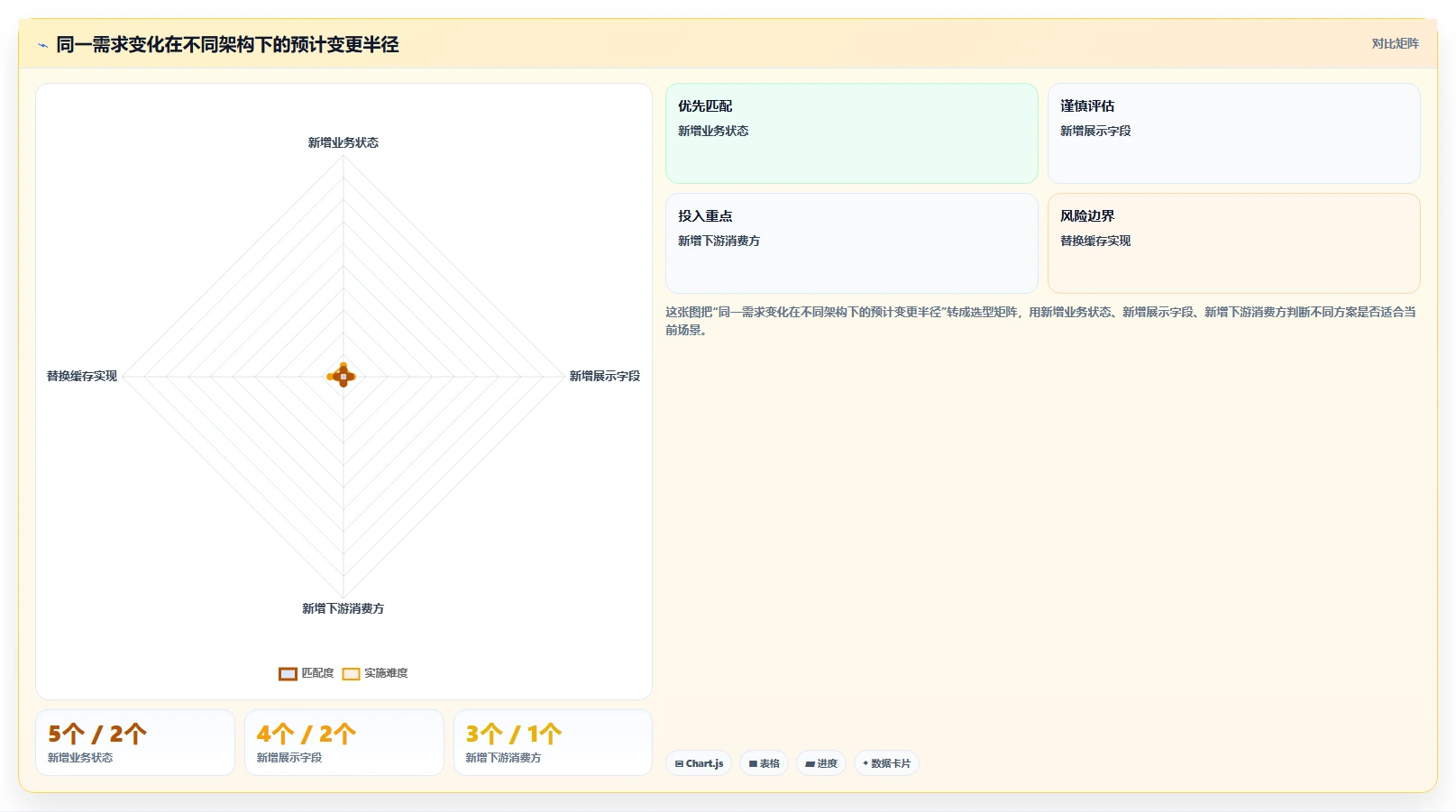Open the 优先匹配 card

(x=852, y=133)
